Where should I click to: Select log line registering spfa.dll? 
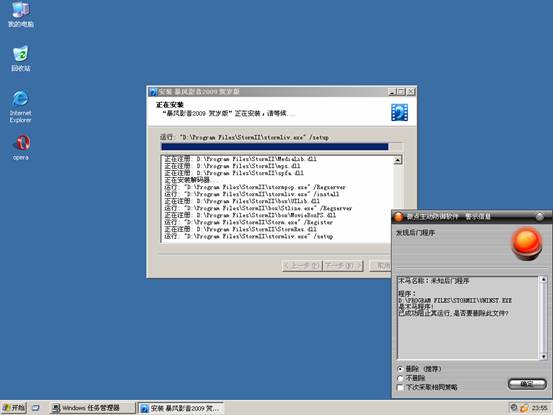[x=234, y=173]
